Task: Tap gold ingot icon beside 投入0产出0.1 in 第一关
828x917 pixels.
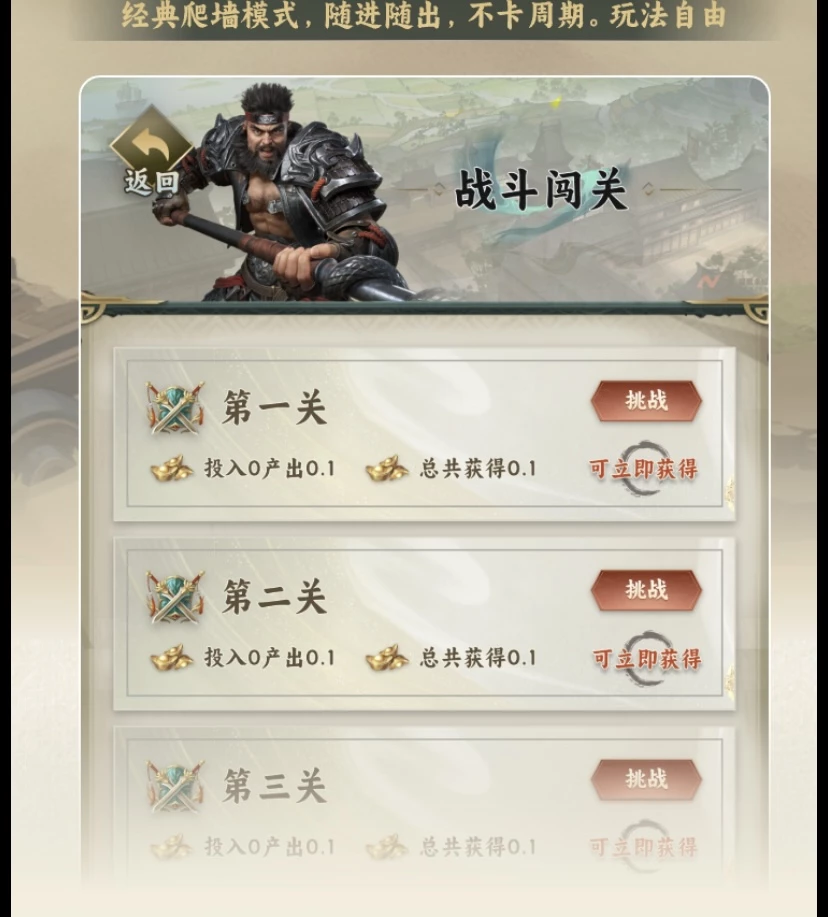Action: pos(172,468)
